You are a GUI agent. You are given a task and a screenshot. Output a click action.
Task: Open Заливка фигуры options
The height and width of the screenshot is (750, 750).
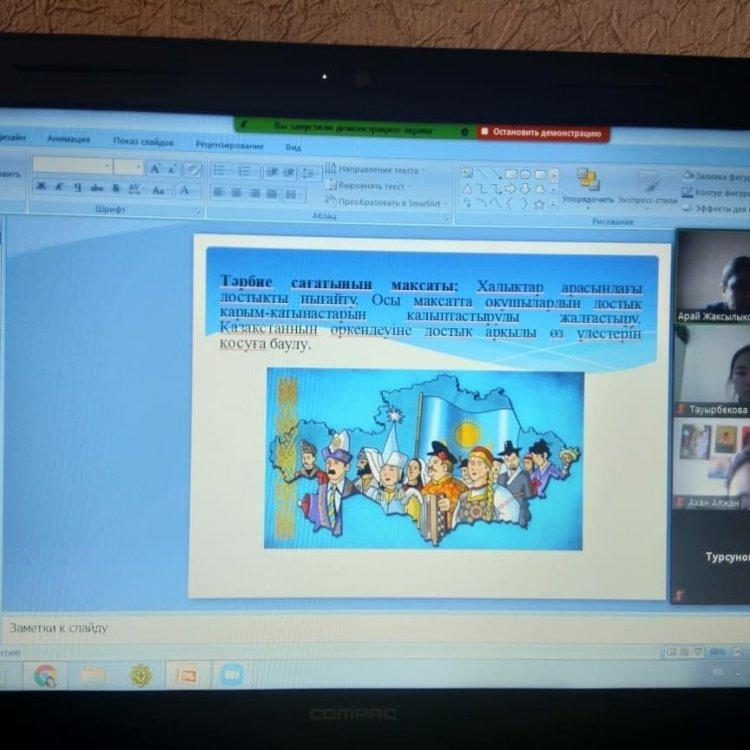(x=716, y=176)
